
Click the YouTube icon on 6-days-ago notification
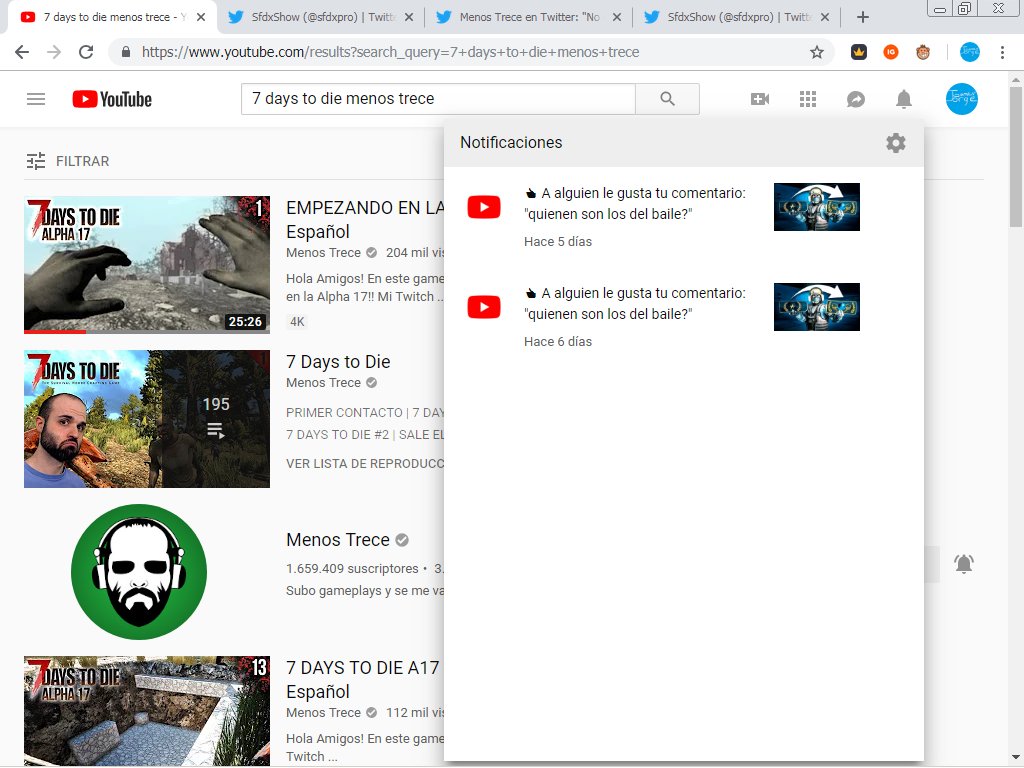coord(484,307)
